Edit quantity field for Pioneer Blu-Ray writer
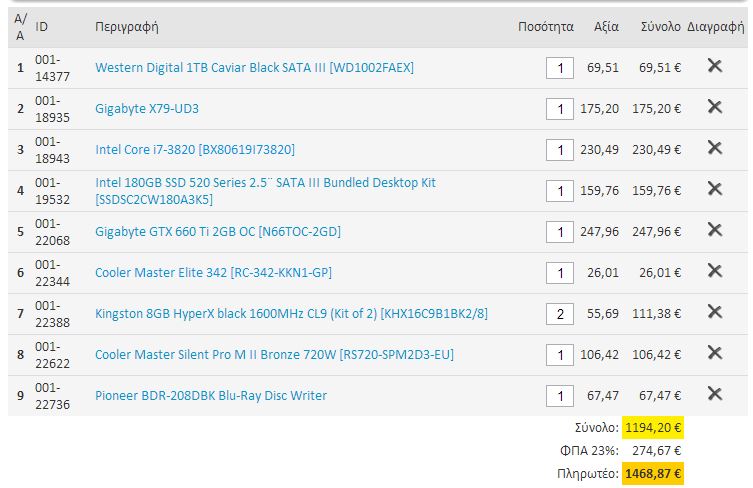Viewport: 753px width, 488px height. [560, 396]
